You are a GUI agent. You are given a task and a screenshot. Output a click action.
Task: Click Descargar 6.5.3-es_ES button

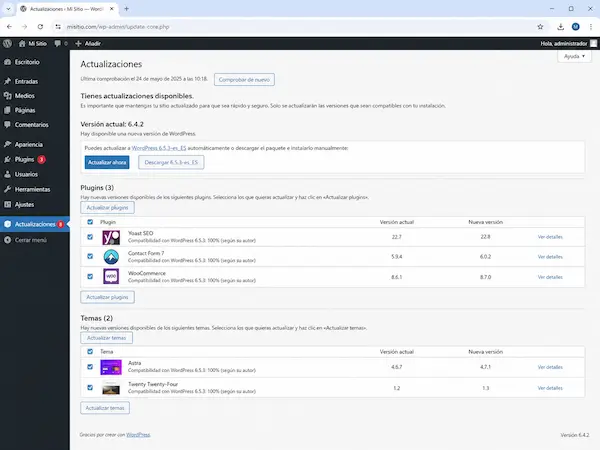(171, 162)
